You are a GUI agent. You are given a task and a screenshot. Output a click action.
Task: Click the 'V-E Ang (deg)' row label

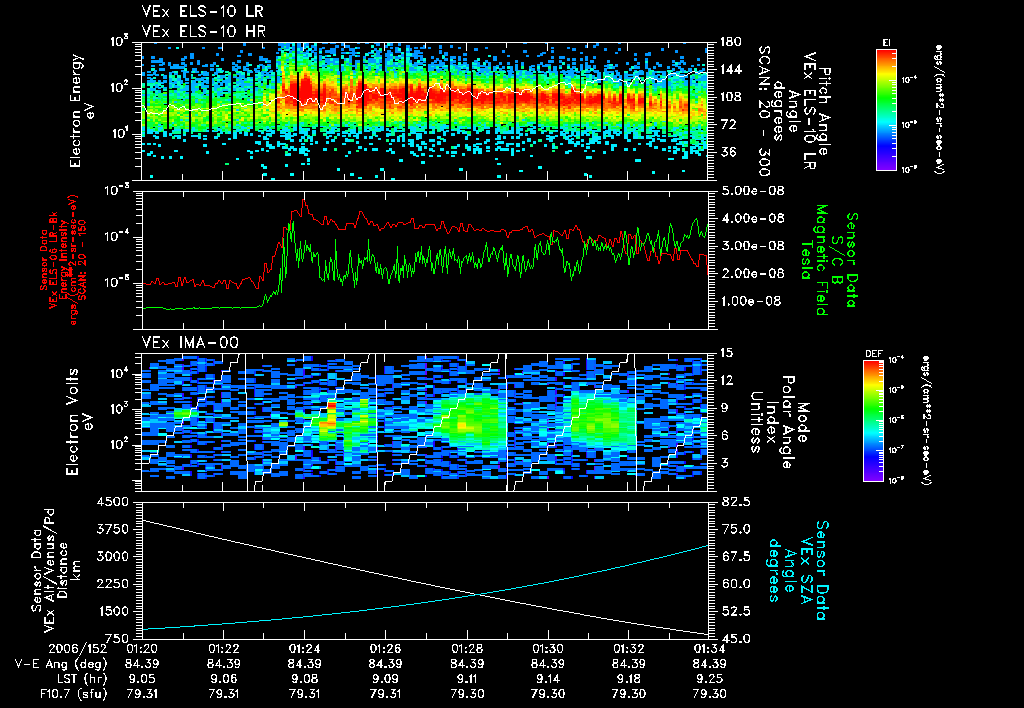(x=61, y=664)
